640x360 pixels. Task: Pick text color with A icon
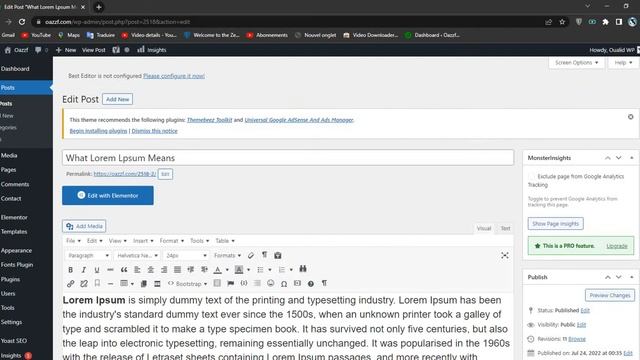[218, 270]
